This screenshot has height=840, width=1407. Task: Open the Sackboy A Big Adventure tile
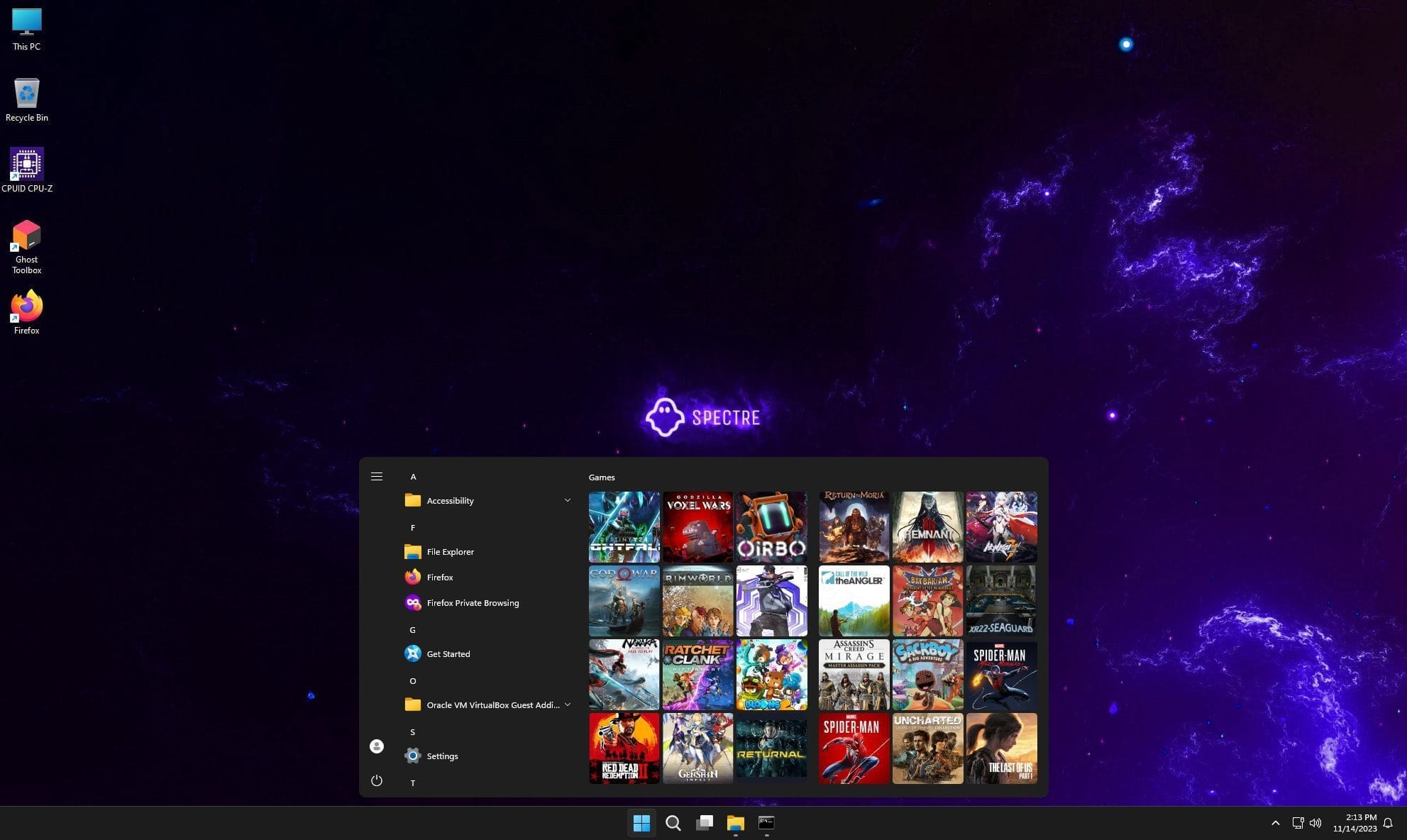(x=928, y=675)
